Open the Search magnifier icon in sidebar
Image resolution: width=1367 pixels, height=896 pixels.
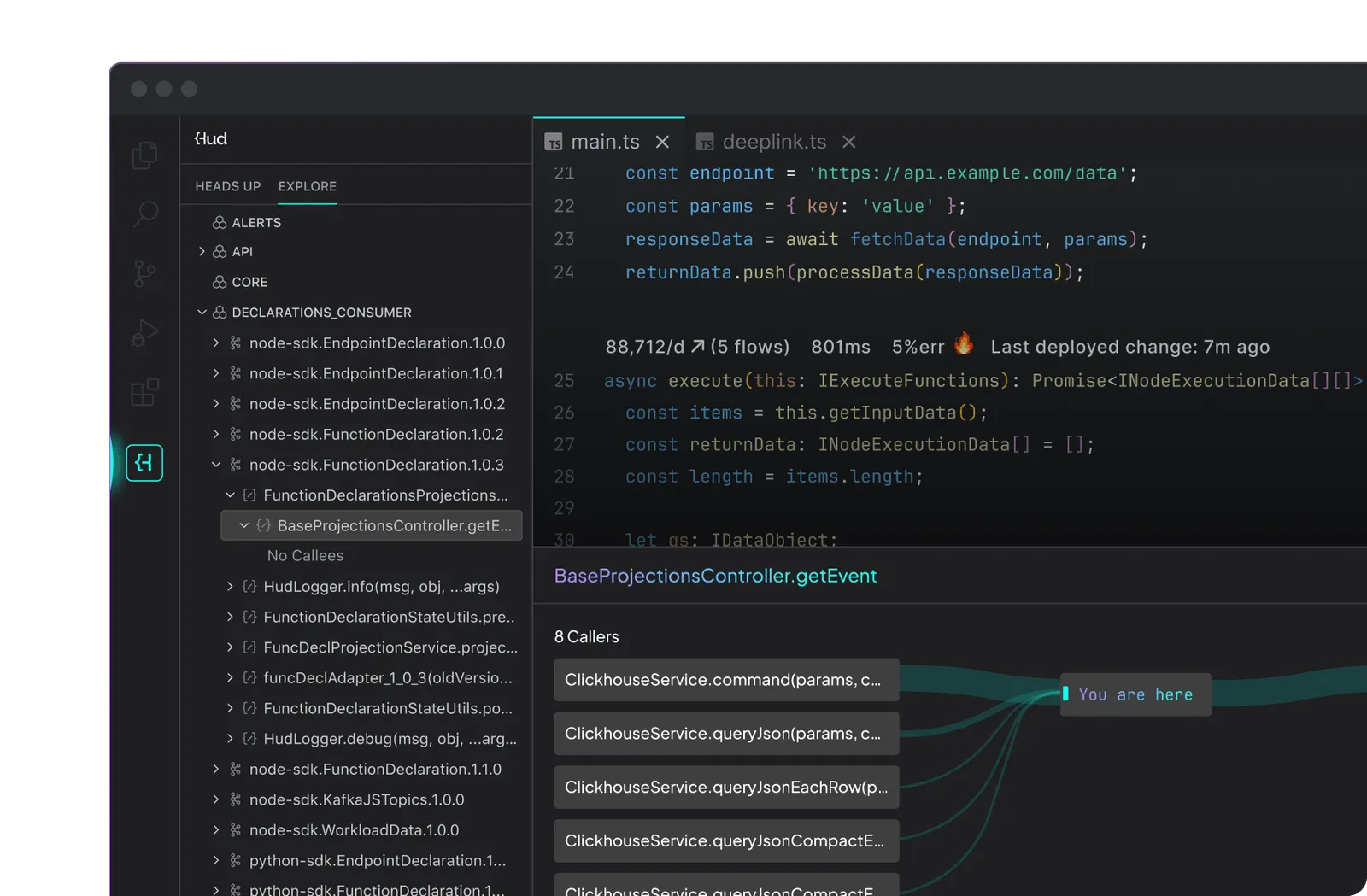145,214
